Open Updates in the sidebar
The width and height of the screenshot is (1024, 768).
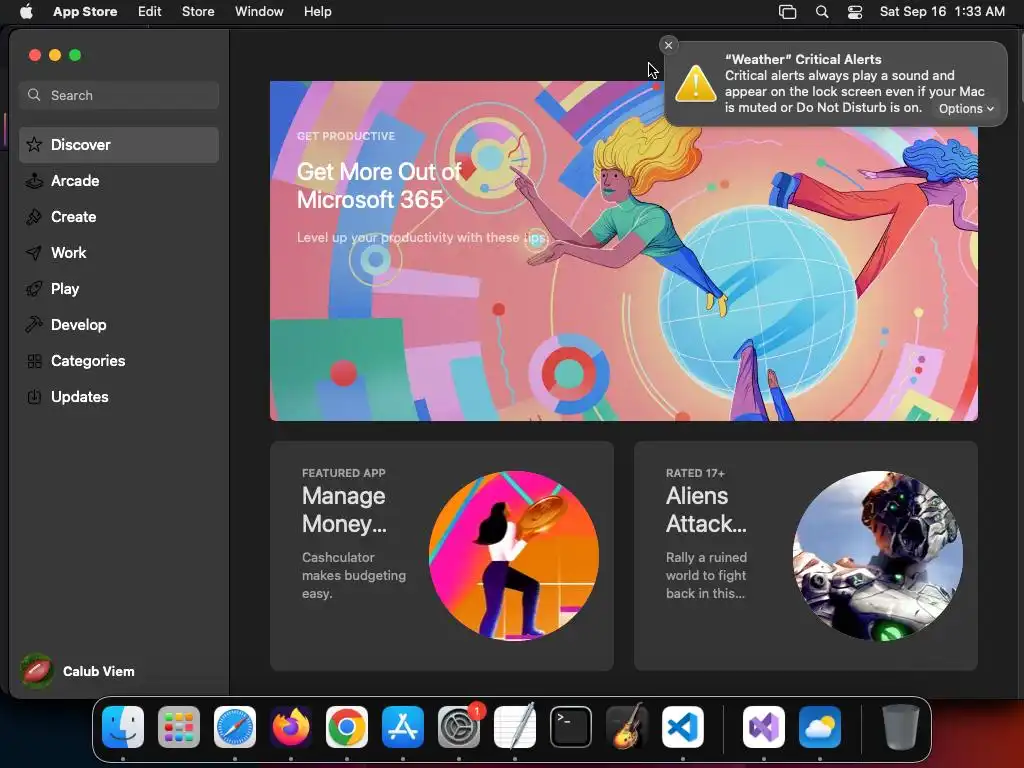(119, 396)
